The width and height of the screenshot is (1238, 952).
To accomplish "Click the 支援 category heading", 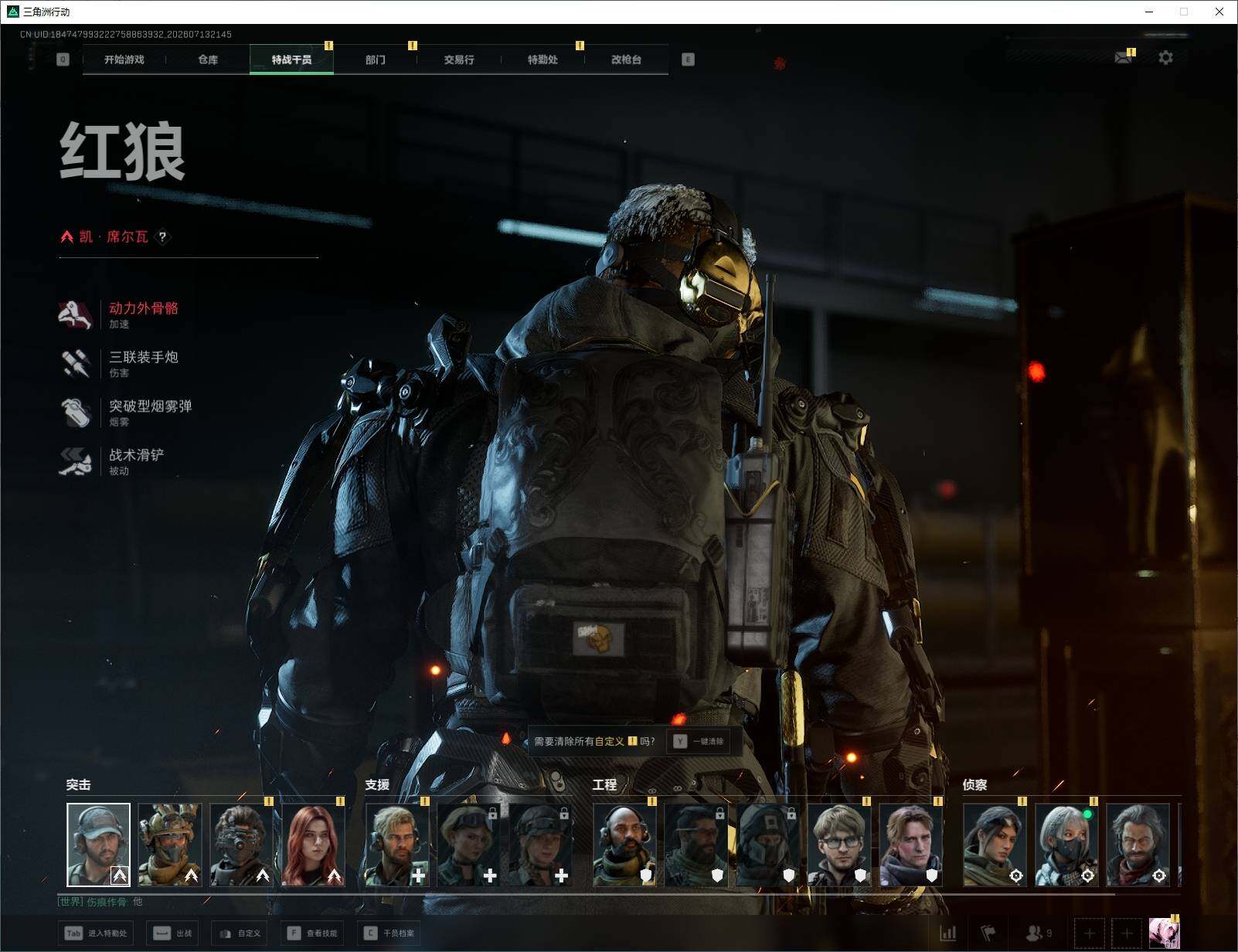I will (377, 785).
